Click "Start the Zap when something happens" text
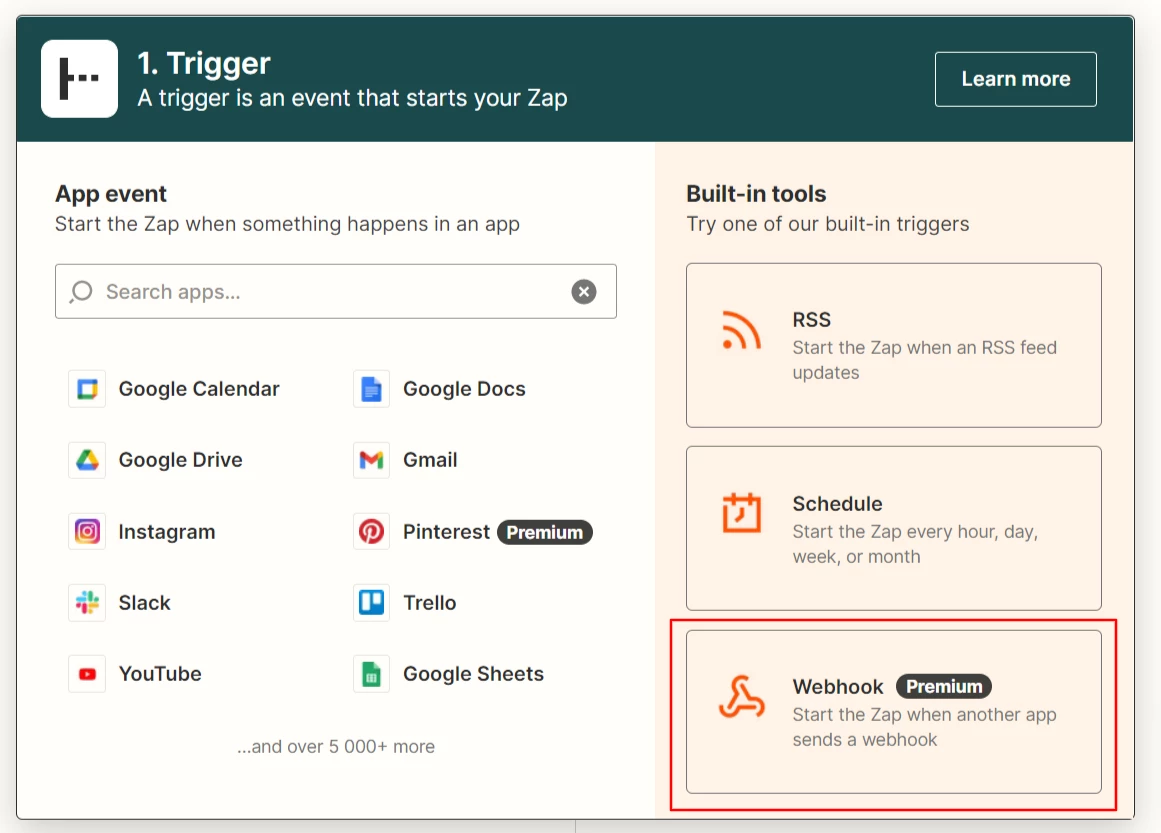1161x833 pixels. click(x=287, y=224)
